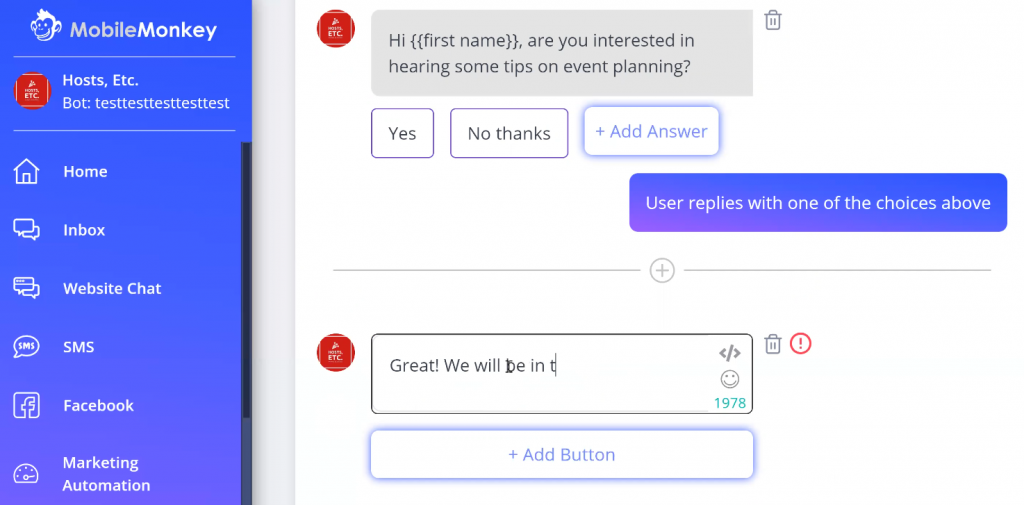Select the 'No thanks' answer button
This screenshot has width=1024, height=505.
(x=509, y=133)
